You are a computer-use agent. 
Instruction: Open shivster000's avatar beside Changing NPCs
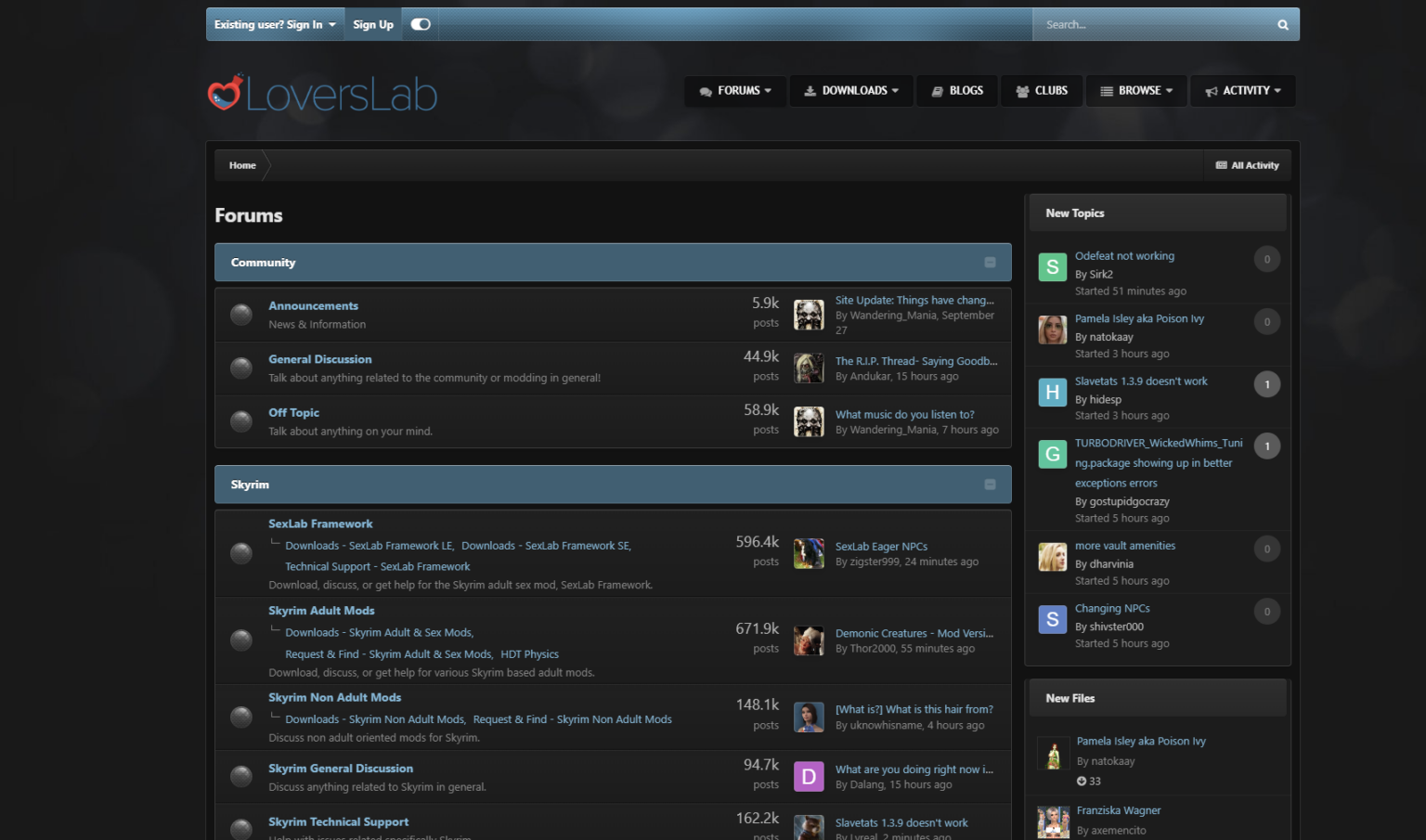pos(1053,619)
